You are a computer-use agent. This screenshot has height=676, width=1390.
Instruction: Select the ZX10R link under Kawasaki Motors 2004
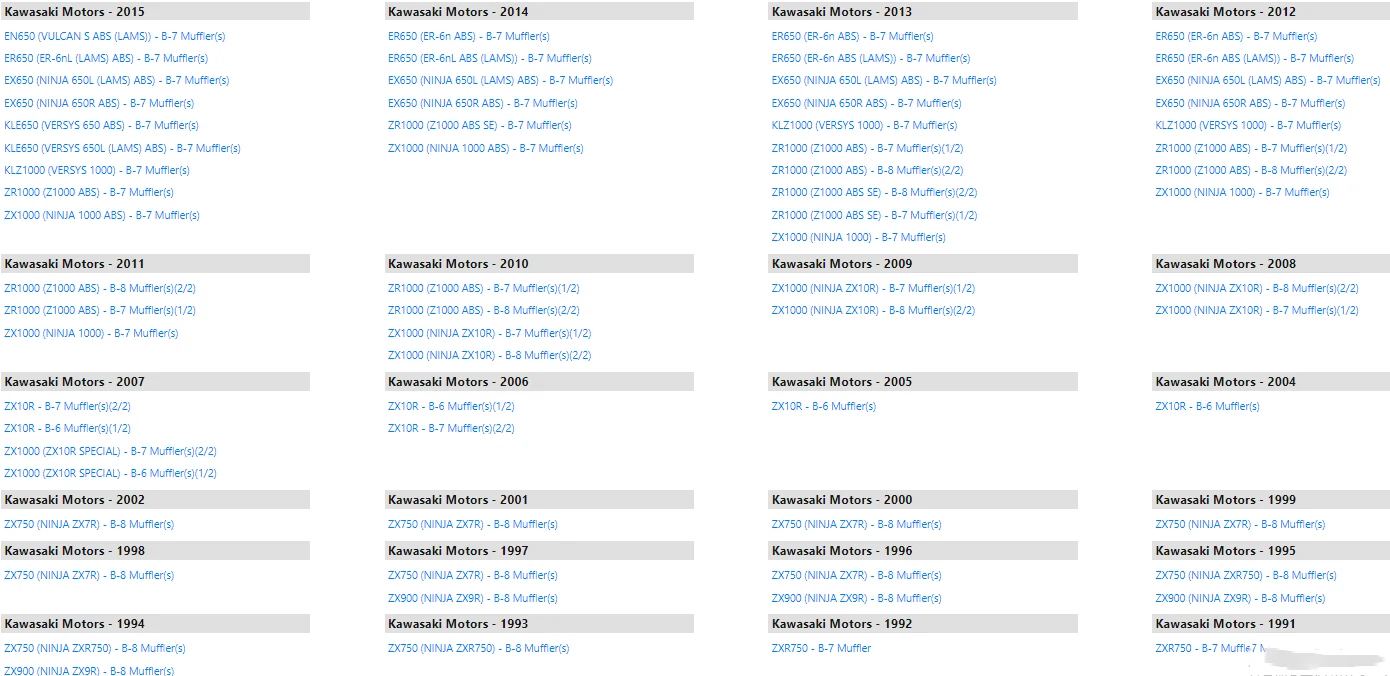point(1207,406)
